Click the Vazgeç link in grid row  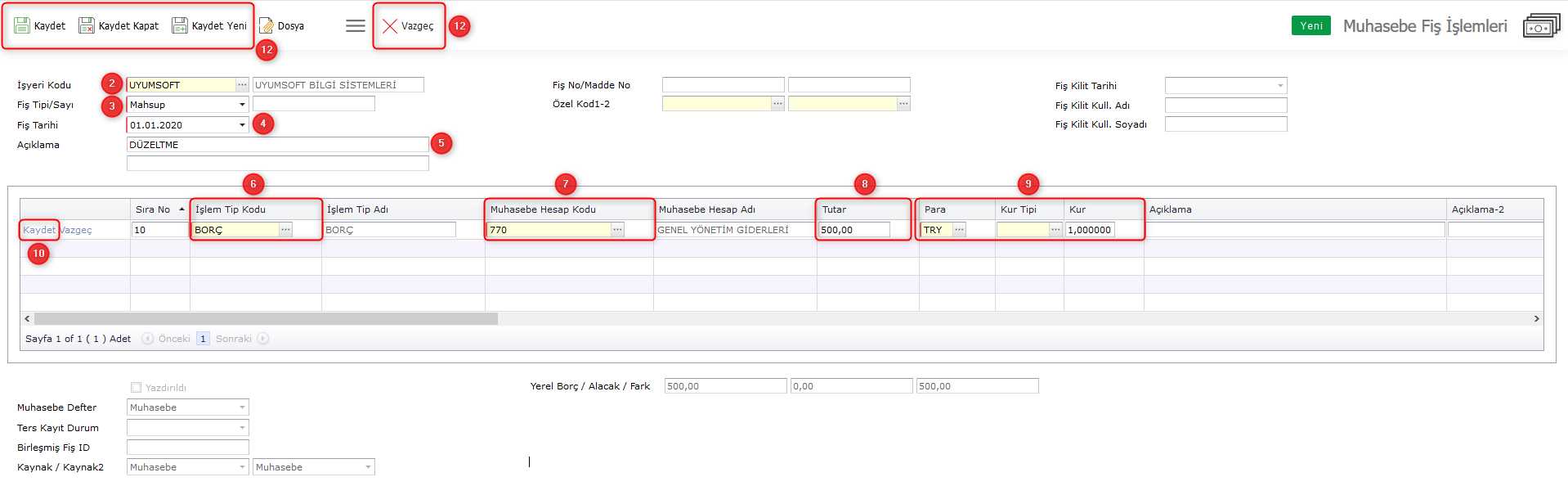(x=76, y=230)
